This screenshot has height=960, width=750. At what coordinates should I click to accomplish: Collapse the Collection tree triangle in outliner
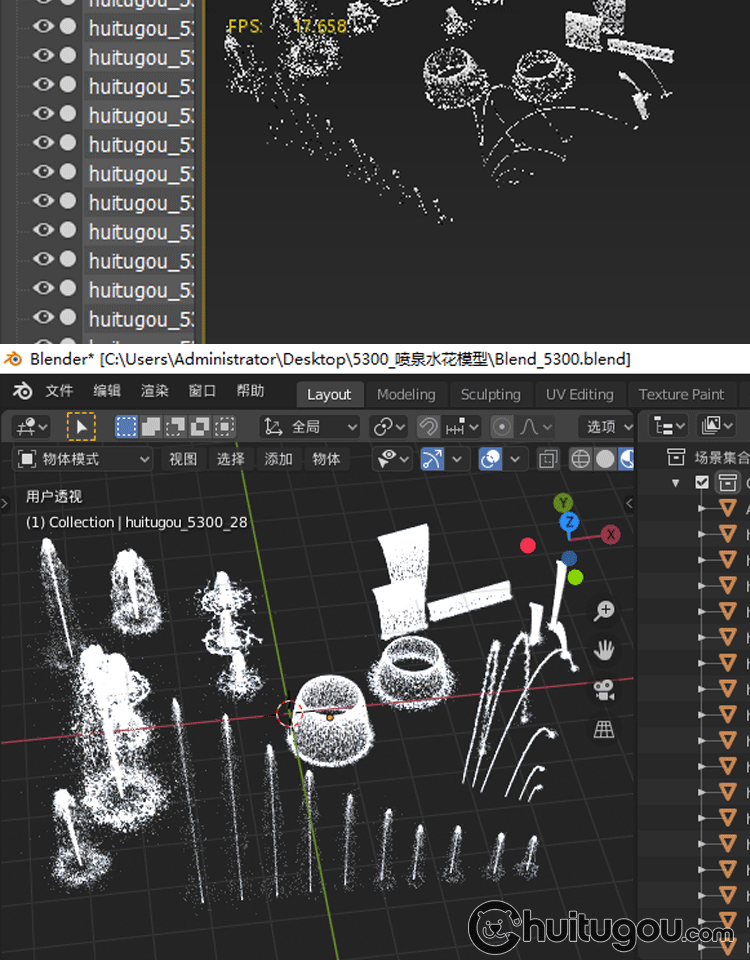[x=675, y=483]
